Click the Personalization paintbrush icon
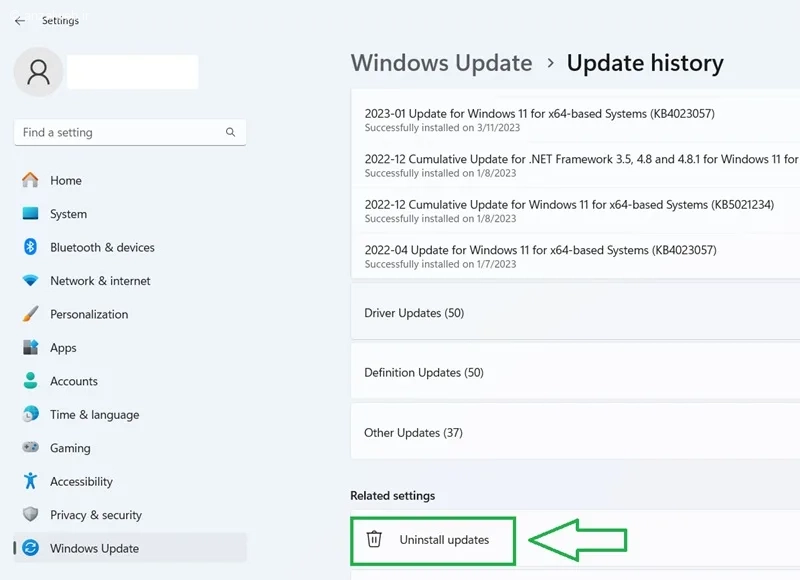Viewport: 800px width, 580px height. 30,314
